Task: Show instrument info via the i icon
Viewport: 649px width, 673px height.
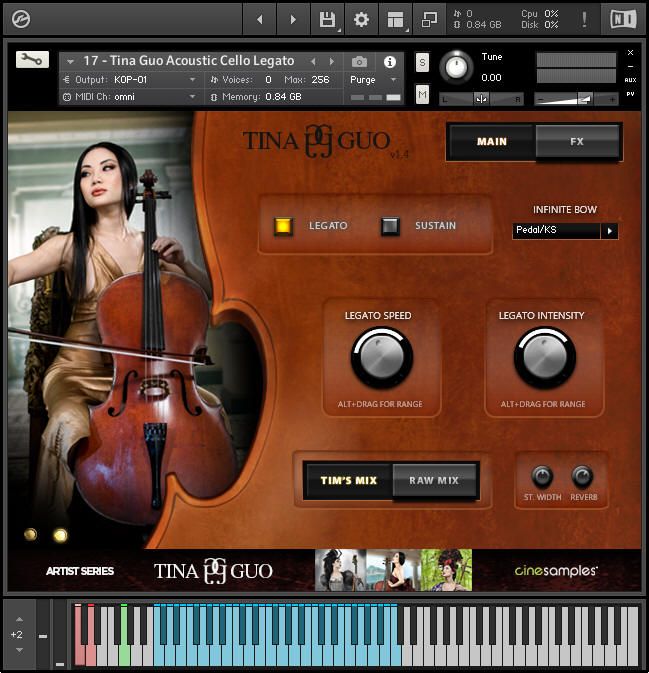Action: click(390, 62)
